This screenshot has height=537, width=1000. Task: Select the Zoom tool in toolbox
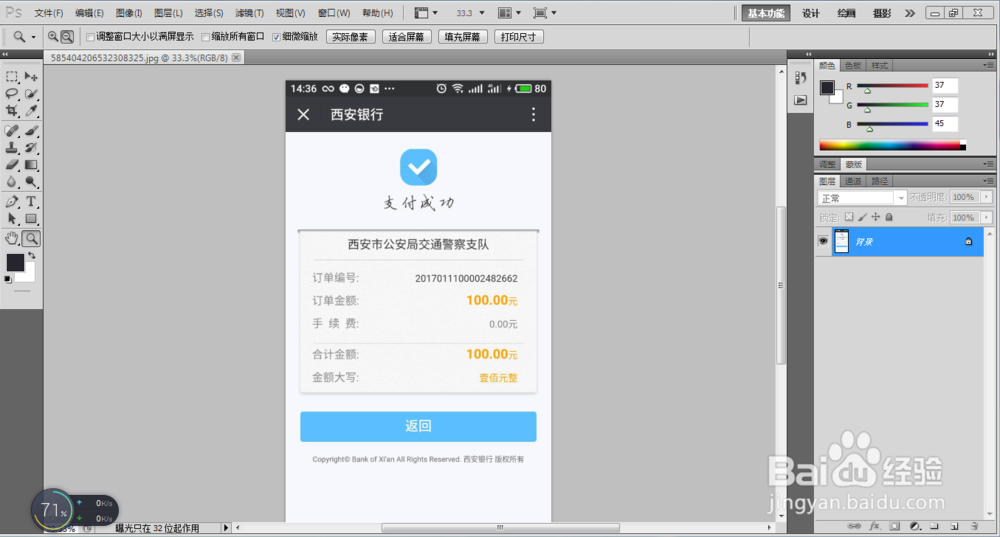31,239
